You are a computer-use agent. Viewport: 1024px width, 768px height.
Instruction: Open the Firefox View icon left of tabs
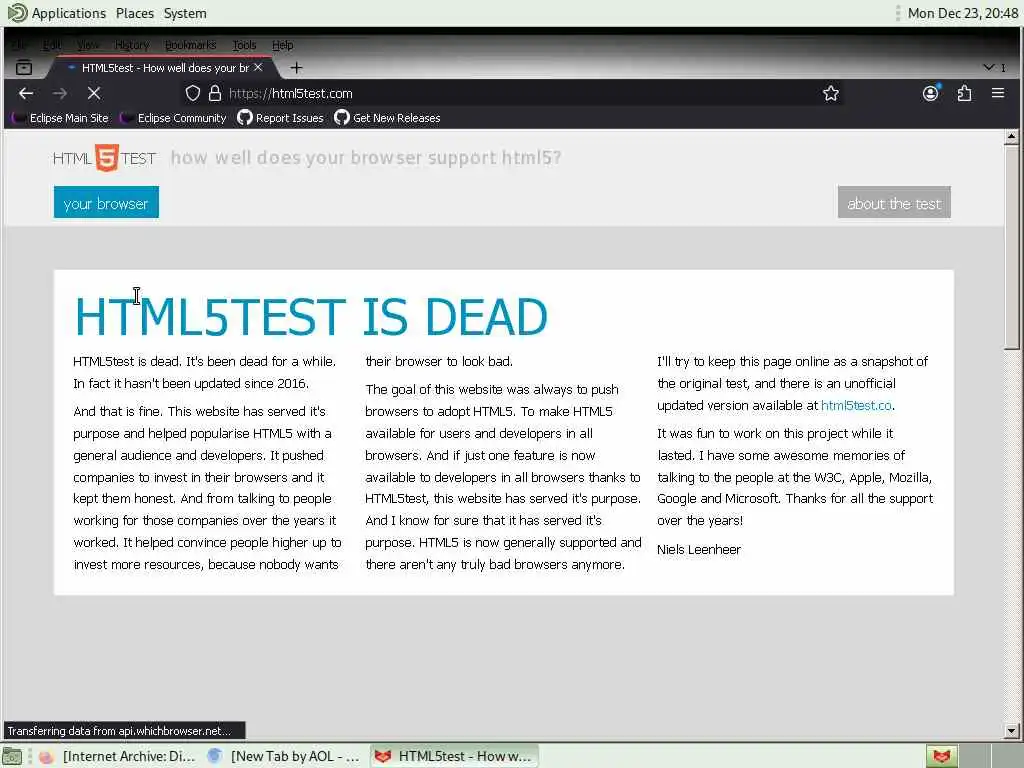pyautogui.click(x=24, y=67)
